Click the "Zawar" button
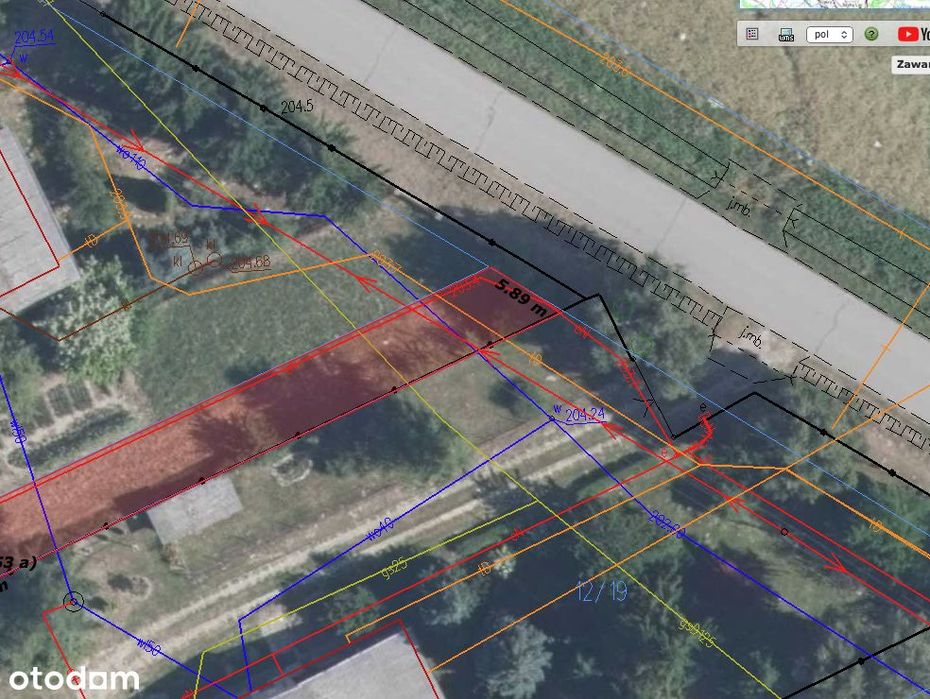 coord(911,65)
